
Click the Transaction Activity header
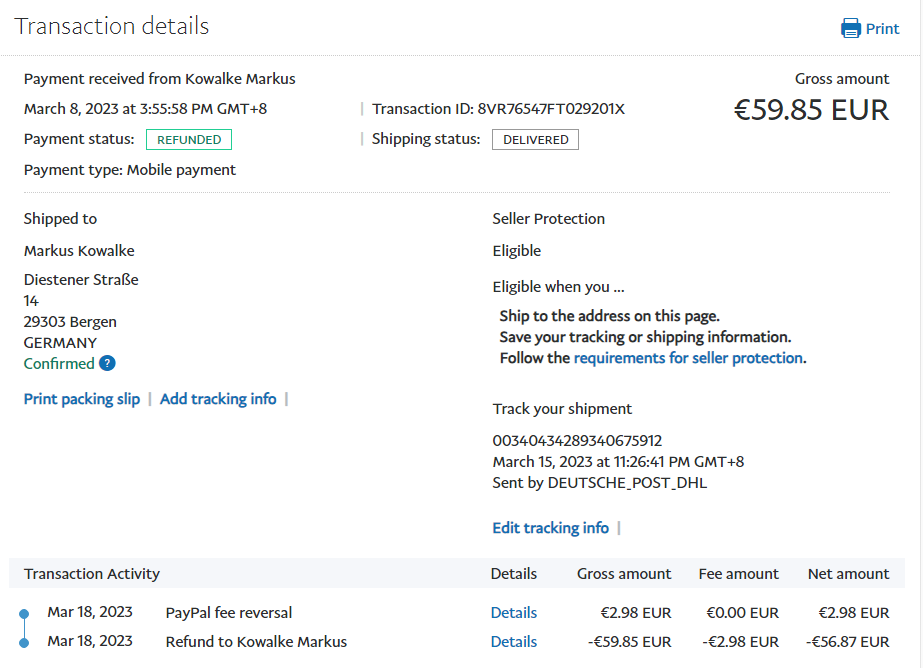(x=92, y=574)
